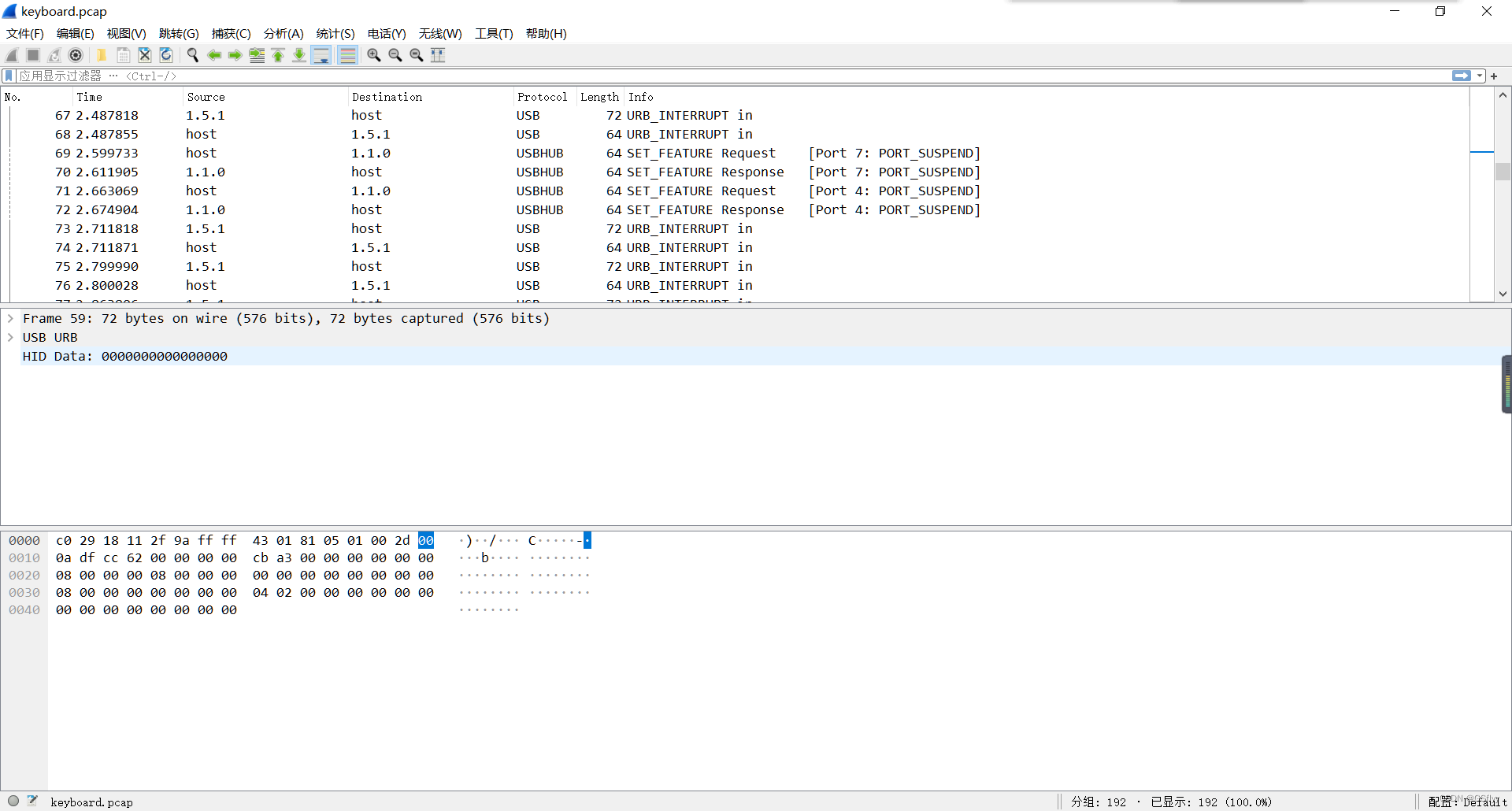Viewport: 1512px width, 811px height.
Task: Open the capture options gear icon
Action: coord(76,55)
